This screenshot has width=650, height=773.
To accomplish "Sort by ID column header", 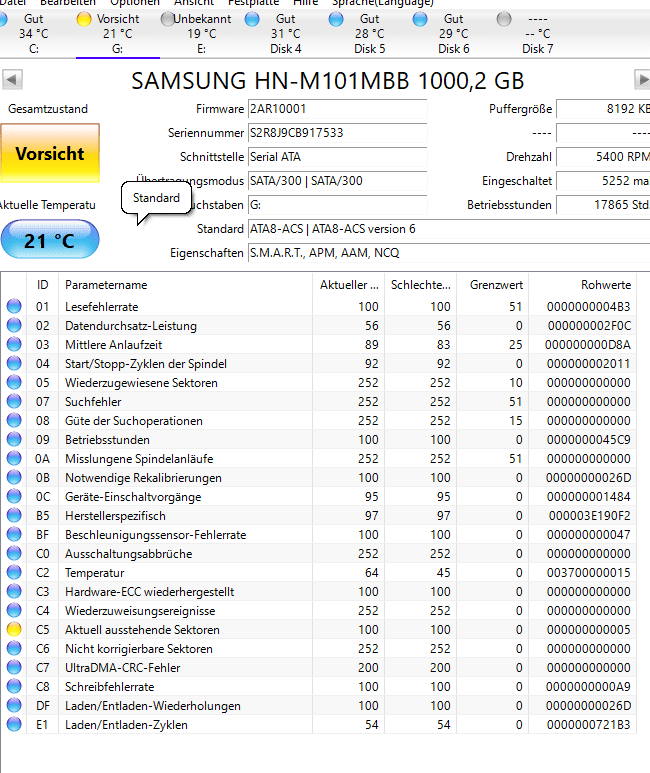I will [x=42, y=285].
